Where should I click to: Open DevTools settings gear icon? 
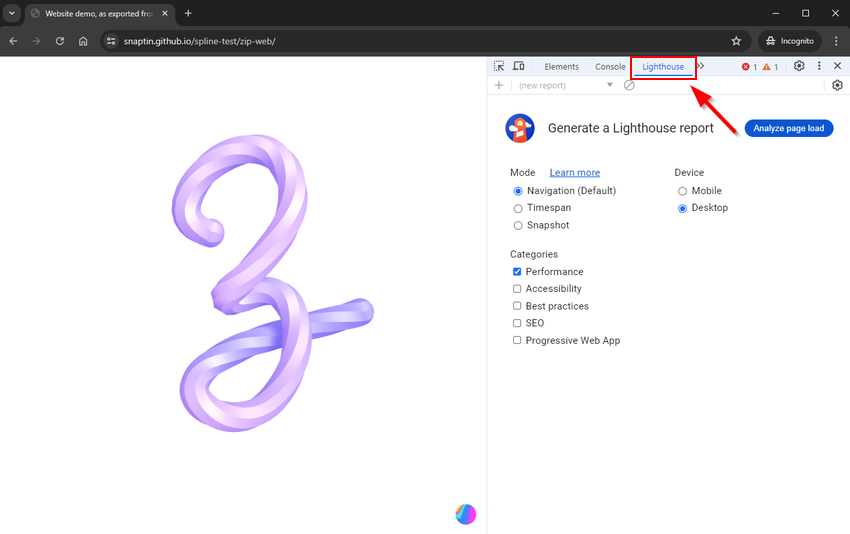pyautogui.click(x=799, y=66)
